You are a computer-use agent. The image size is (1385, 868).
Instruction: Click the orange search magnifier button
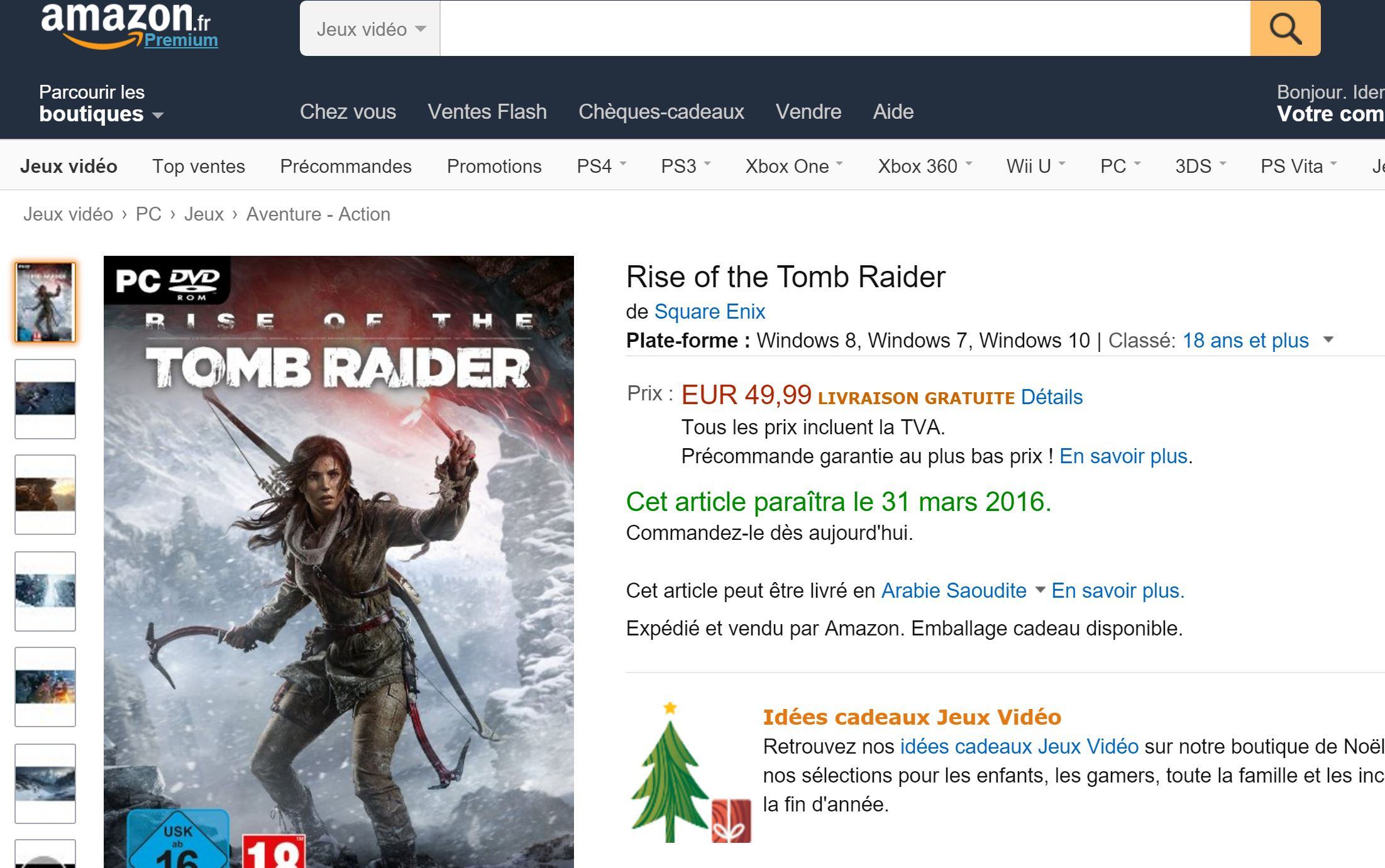(x=1285, y=28)
